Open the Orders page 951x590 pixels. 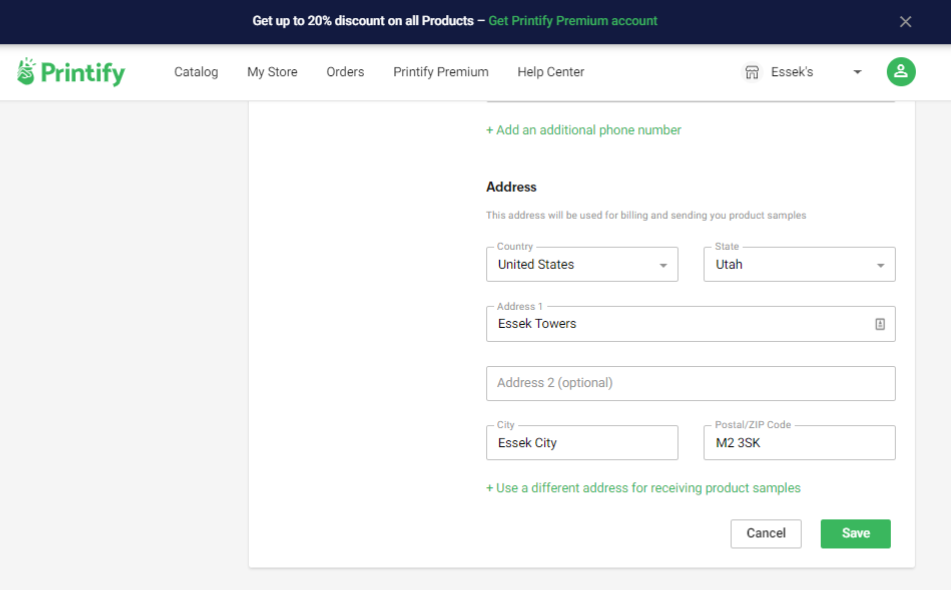345,72
